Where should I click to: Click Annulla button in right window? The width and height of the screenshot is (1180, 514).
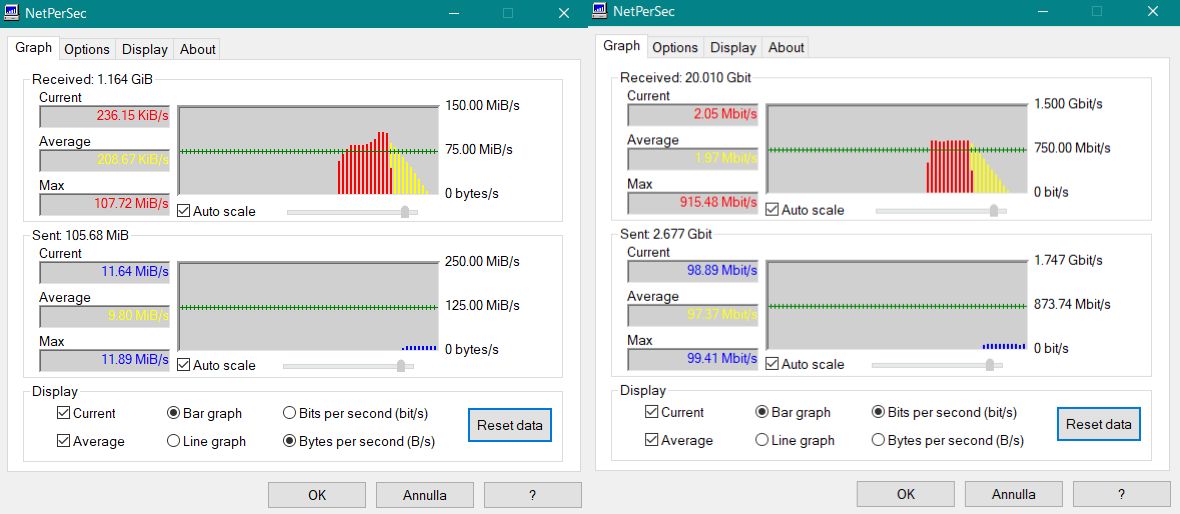point(1013,494)
